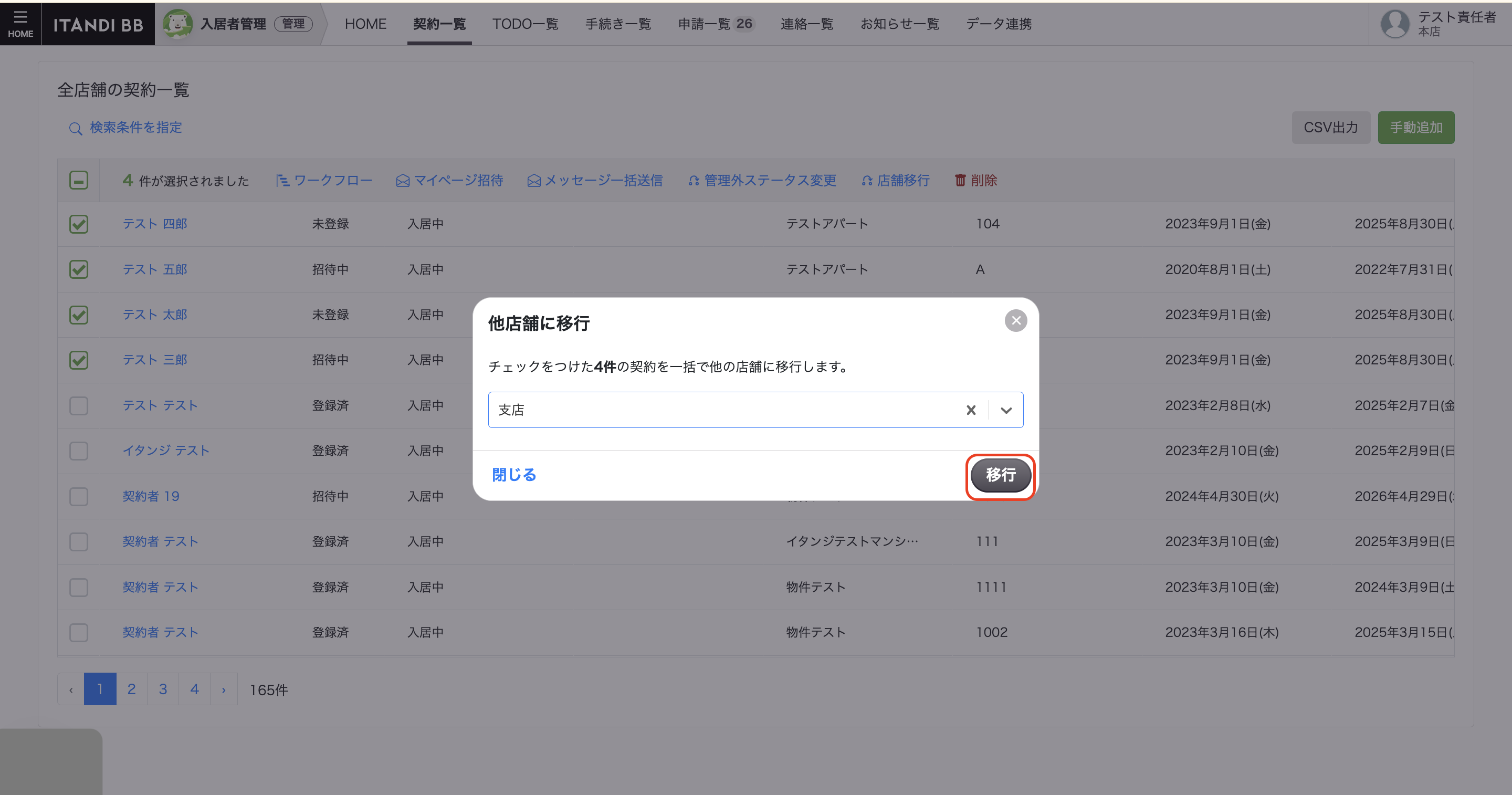Click the 閉じる link in the dialog

pyautogui.click(x=513, y=474)
